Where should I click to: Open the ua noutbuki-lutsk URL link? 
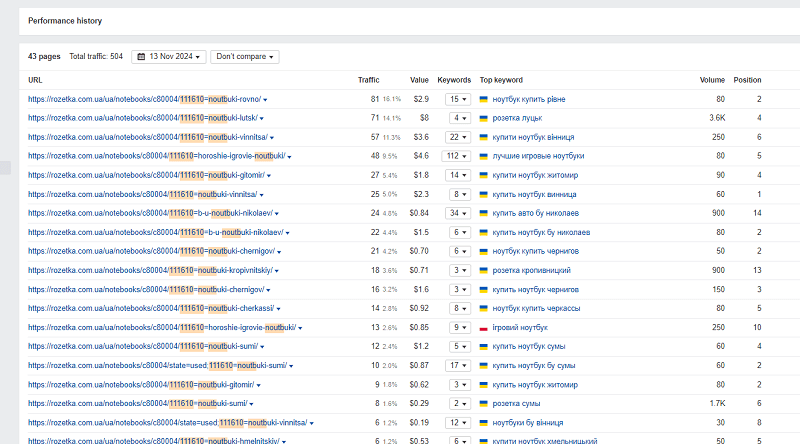[x=143, y=118]
